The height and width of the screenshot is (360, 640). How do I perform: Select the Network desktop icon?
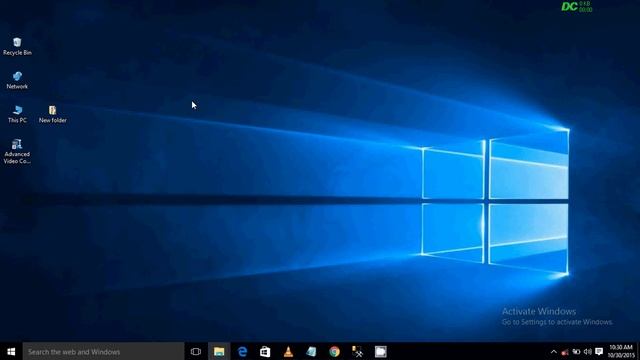point(17,80)
